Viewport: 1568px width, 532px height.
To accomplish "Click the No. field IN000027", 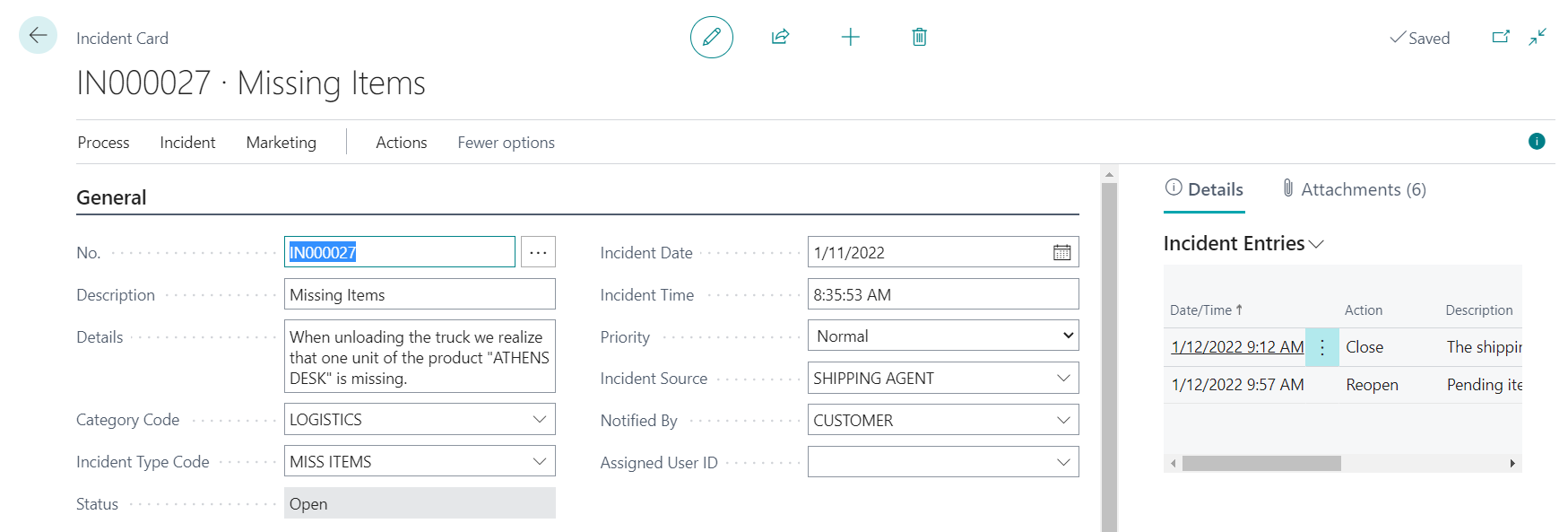I will (400, 252).
